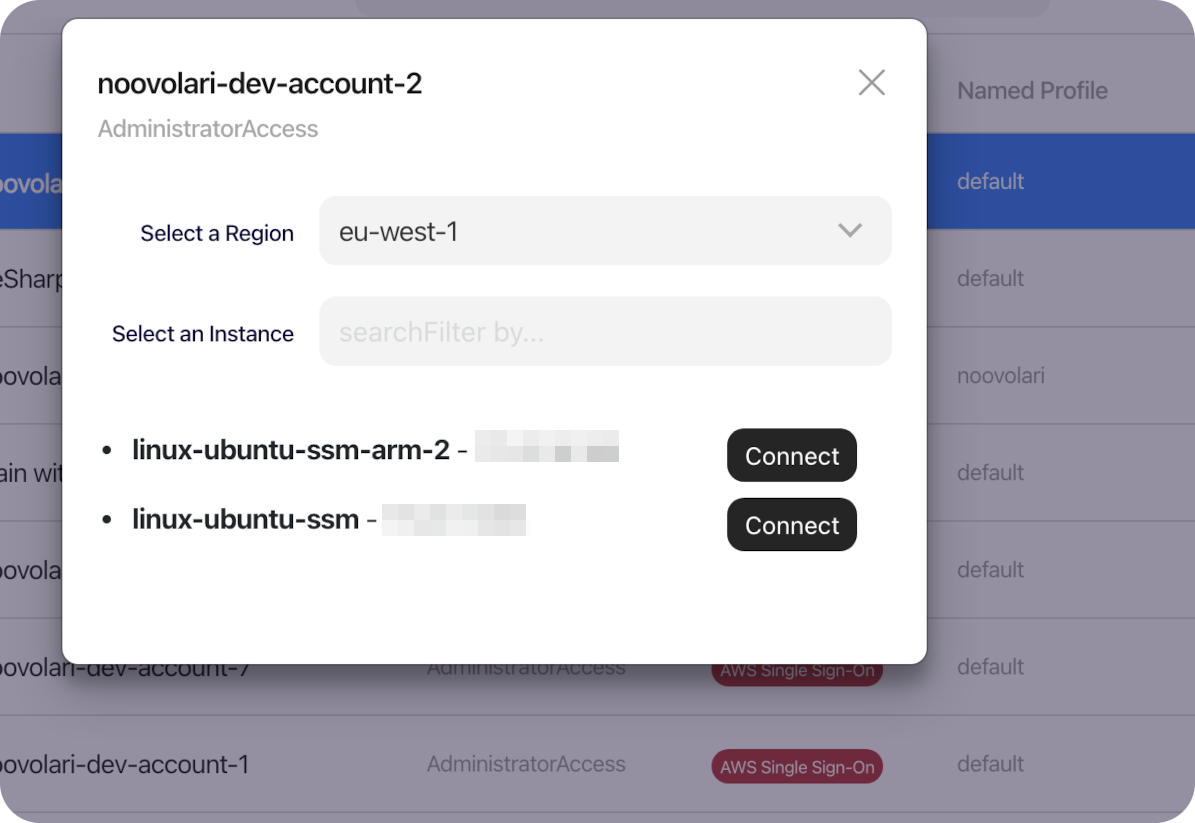Click the dialog title 'noovolari-dev-account-2'
The width and height of the screenshot is (1195, 823).
[x=260, y=84]
